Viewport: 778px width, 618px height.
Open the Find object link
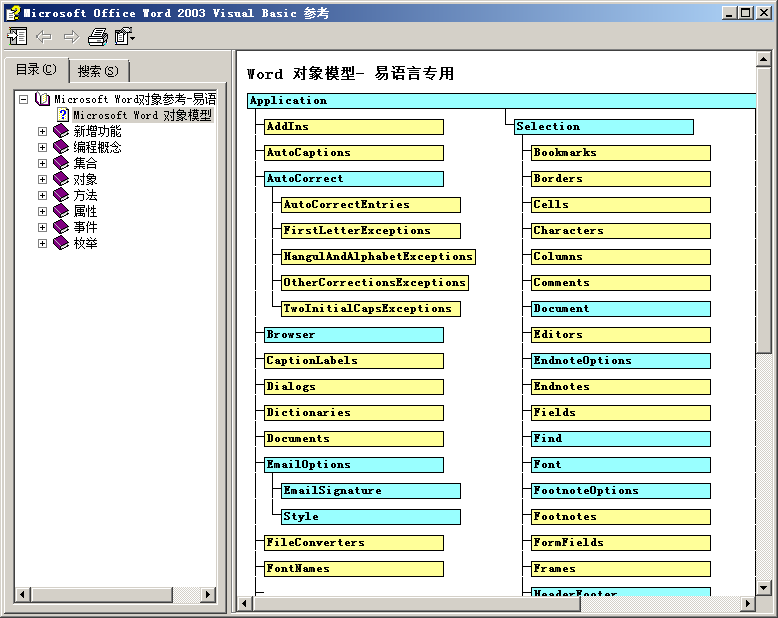tap(621, 438)
